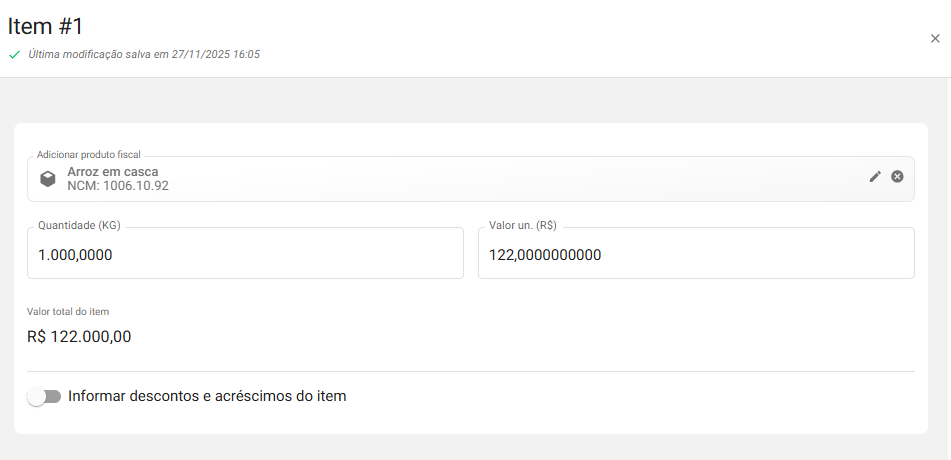This screenshot has height=460, width=951.
Task: Click the 'Informar descontos e acréscimos do item' label
Action: click(x=207, y=396)
